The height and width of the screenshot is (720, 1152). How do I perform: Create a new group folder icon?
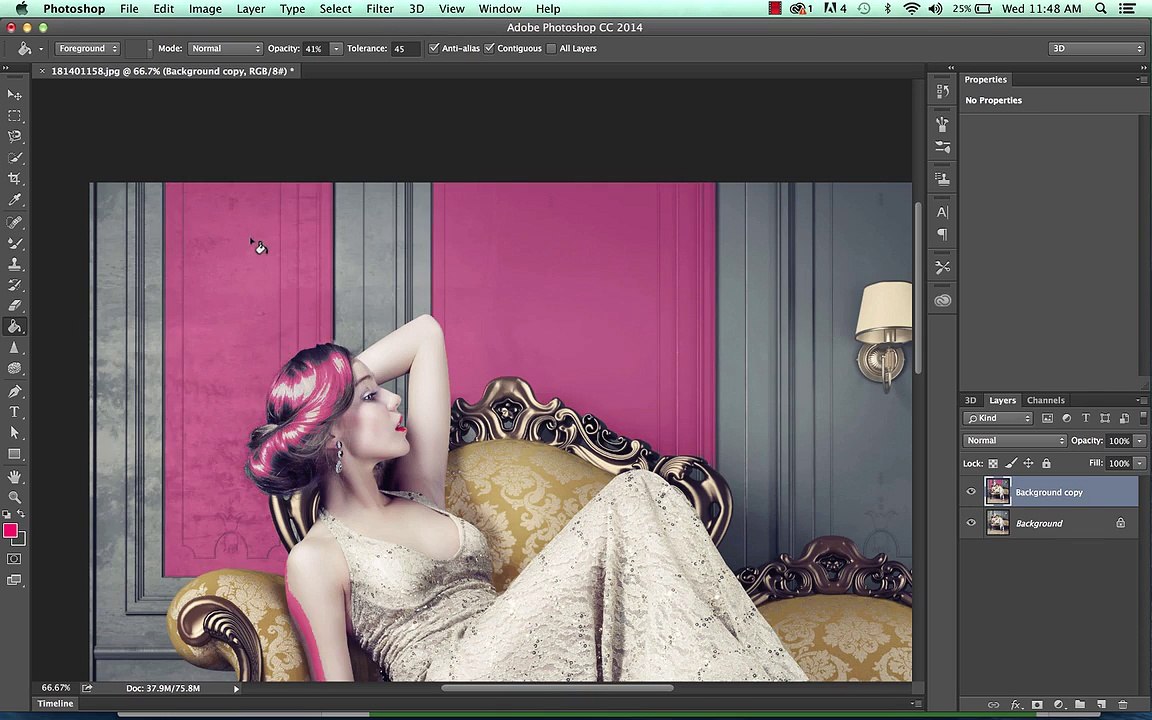(1080, 705)
